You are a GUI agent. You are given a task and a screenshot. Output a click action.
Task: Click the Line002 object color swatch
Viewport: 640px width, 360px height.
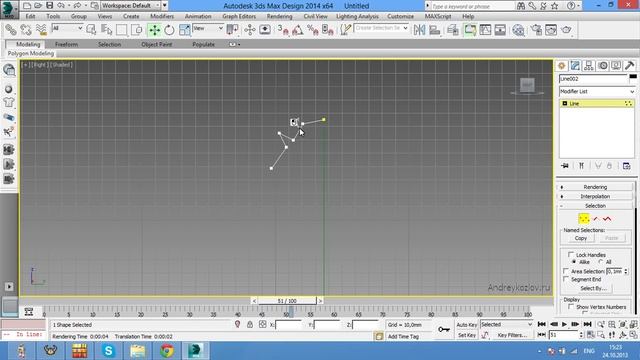[633, 78]
